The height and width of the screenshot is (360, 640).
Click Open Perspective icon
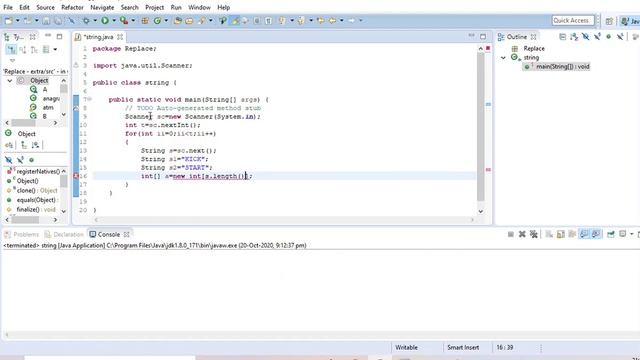(x=609, y=21)
